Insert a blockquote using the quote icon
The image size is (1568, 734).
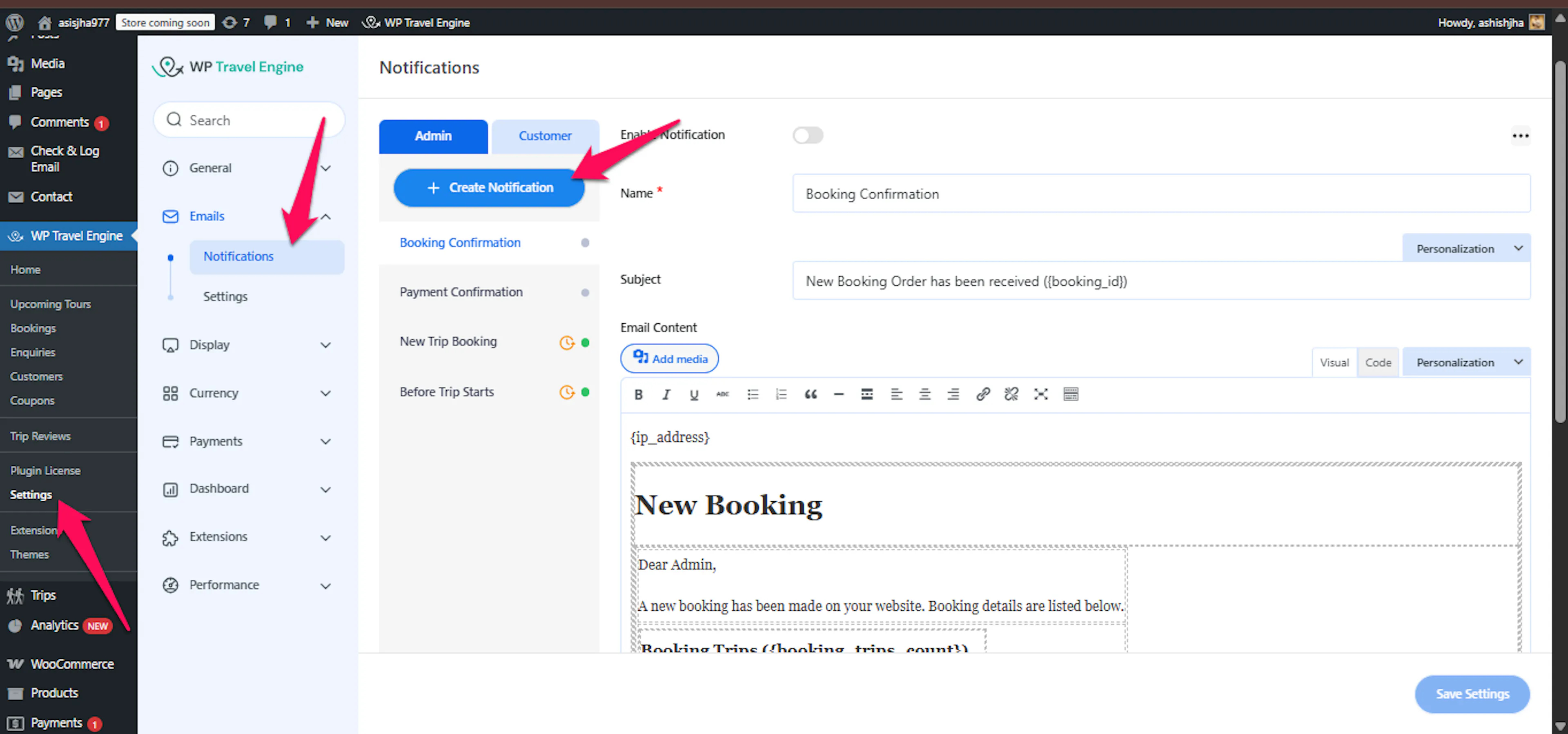click(x=810, y=394)
